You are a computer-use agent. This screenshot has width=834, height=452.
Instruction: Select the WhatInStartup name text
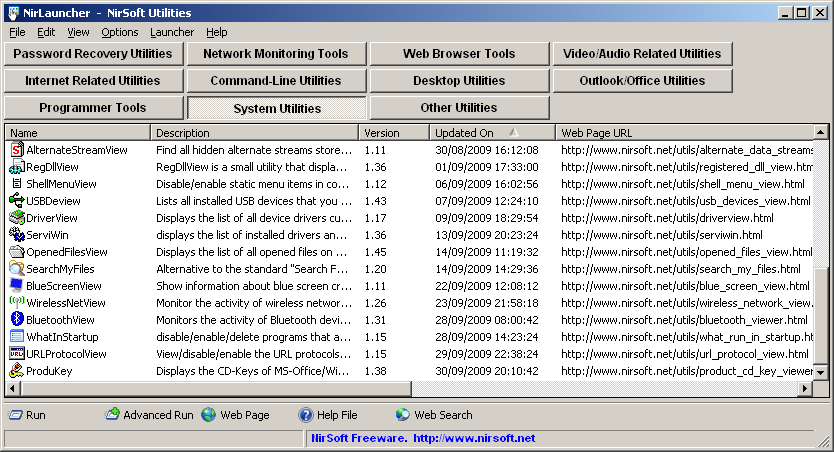62,337
